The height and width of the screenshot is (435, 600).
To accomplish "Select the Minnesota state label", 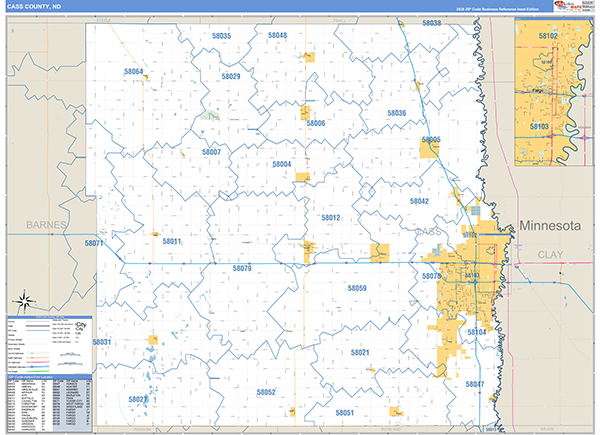I will pyautogui.click(x=550, y=227).
